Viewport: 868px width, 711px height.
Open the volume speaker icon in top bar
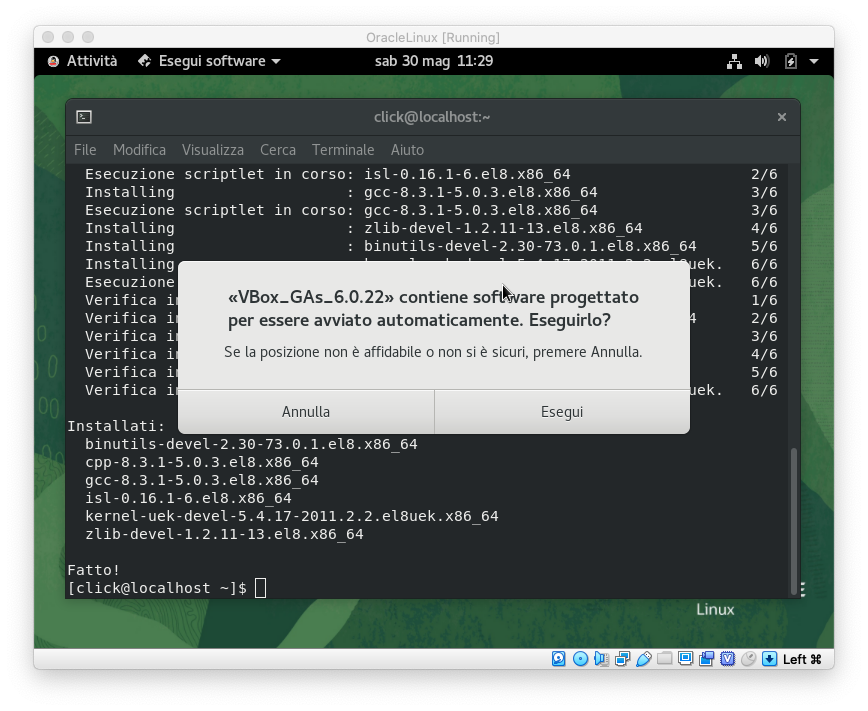point(762,61)
